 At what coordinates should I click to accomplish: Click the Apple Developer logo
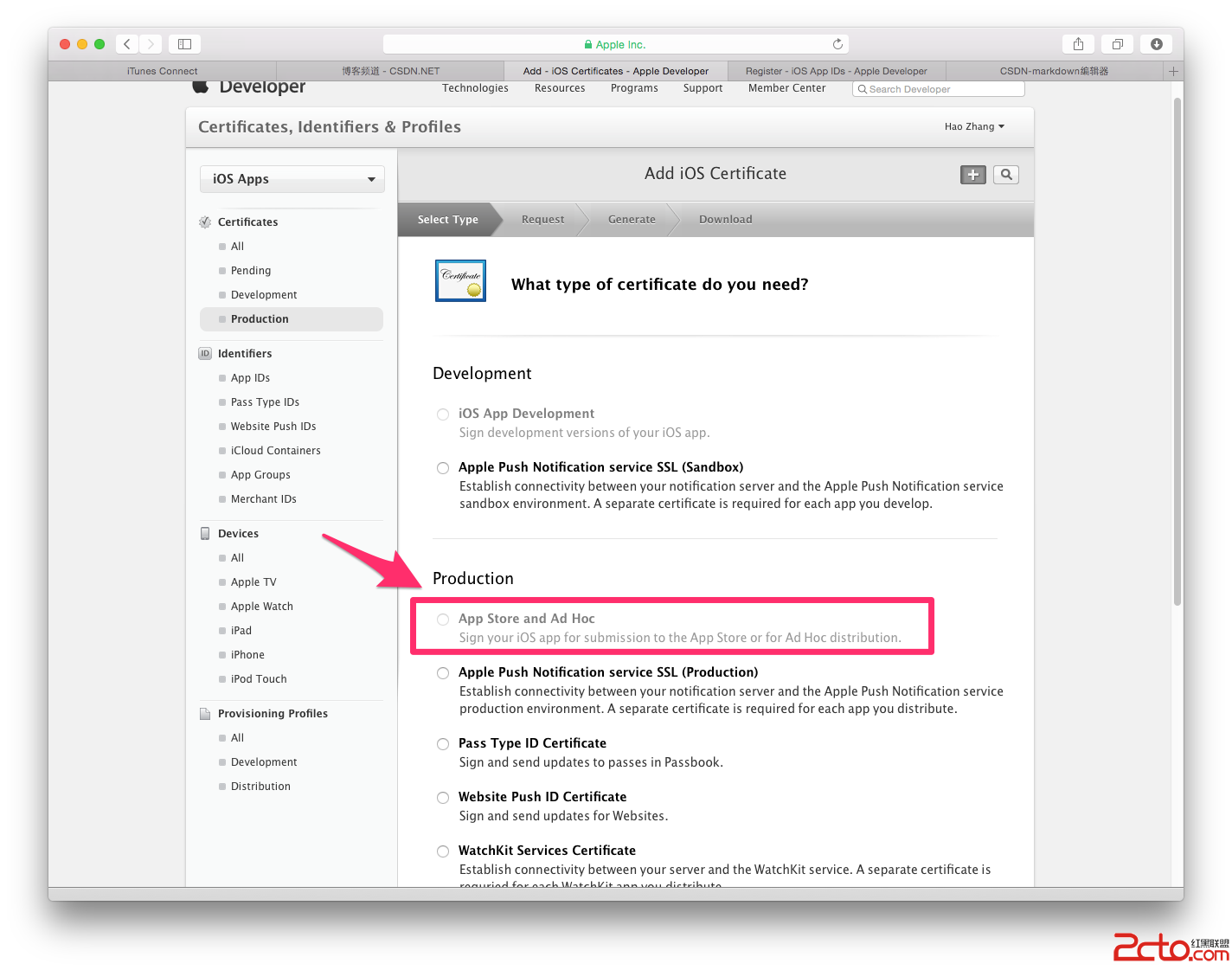[249, 87]
